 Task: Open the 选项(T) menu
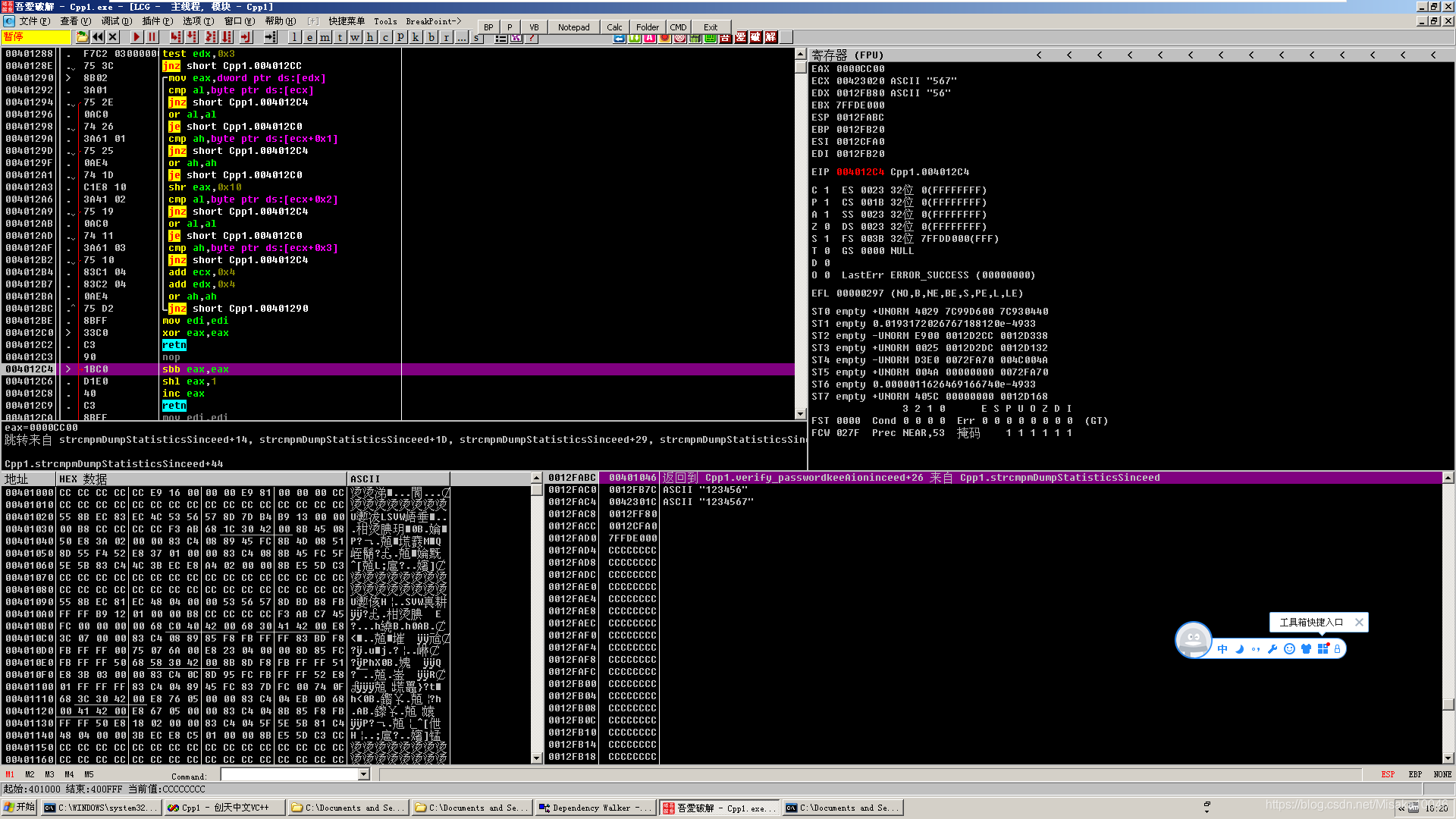pyautogui.click(x=198, y=21)
